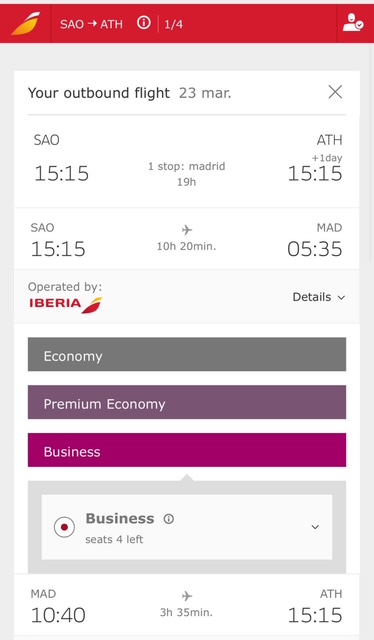Click the SAO → ATH route text
The width and height of the screenshot is (374, 640).
[x=91, y=24]
